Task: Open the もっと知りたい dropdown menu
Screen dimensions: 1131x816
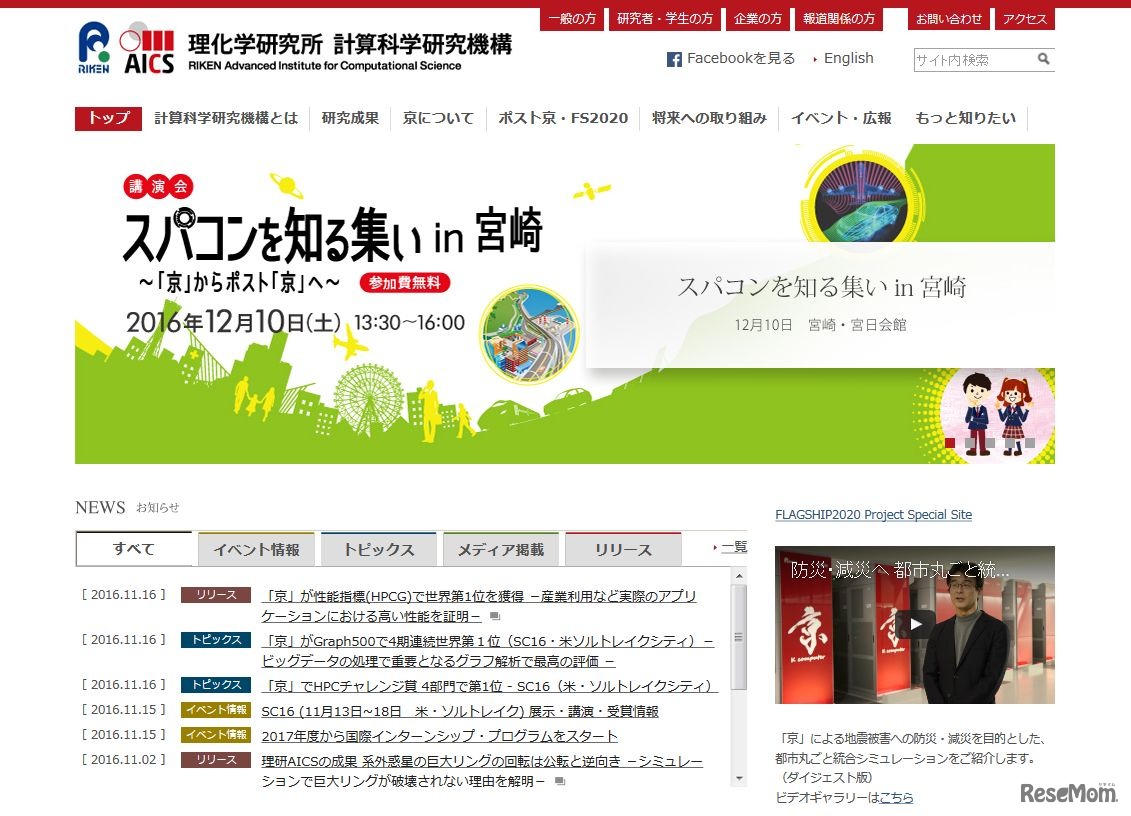Action: point(965,118)
